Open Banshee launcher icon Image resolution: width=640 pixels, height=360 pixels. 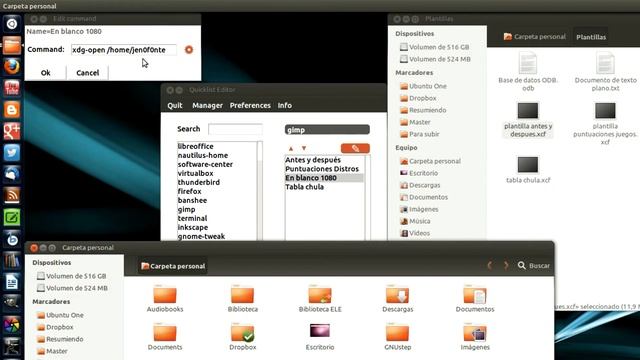click(12, 239)
